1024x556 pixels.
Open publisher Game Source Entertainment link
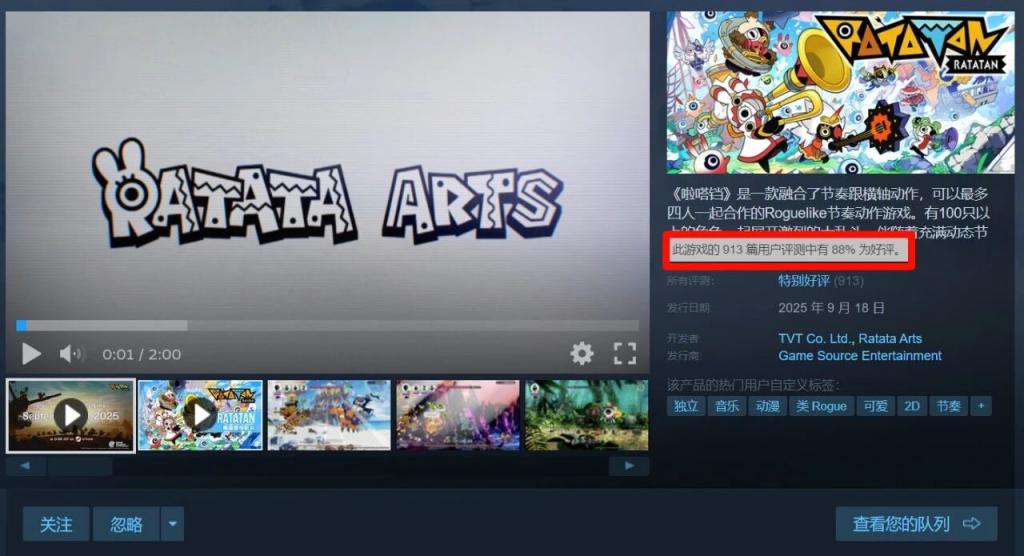pyautogui.click(x=859, y=355)
